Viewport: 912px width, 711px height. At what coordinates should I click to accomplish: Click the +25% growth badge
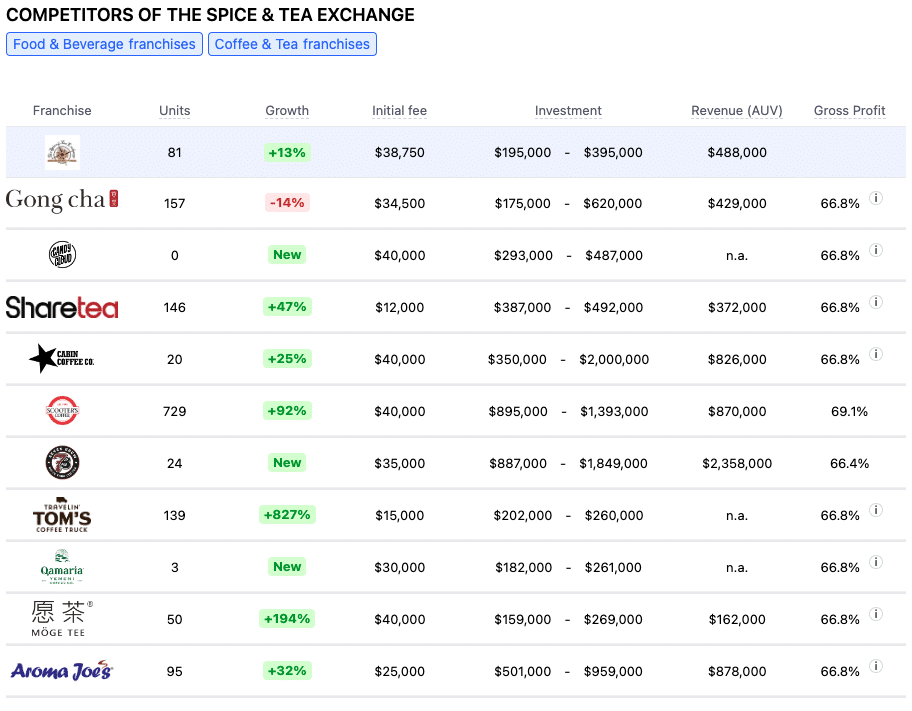287,358
